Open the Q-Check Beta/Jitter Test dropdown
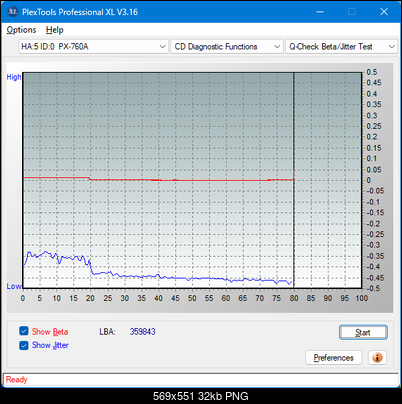The height and width of the screenshot is (404, 402). point(341,47)
